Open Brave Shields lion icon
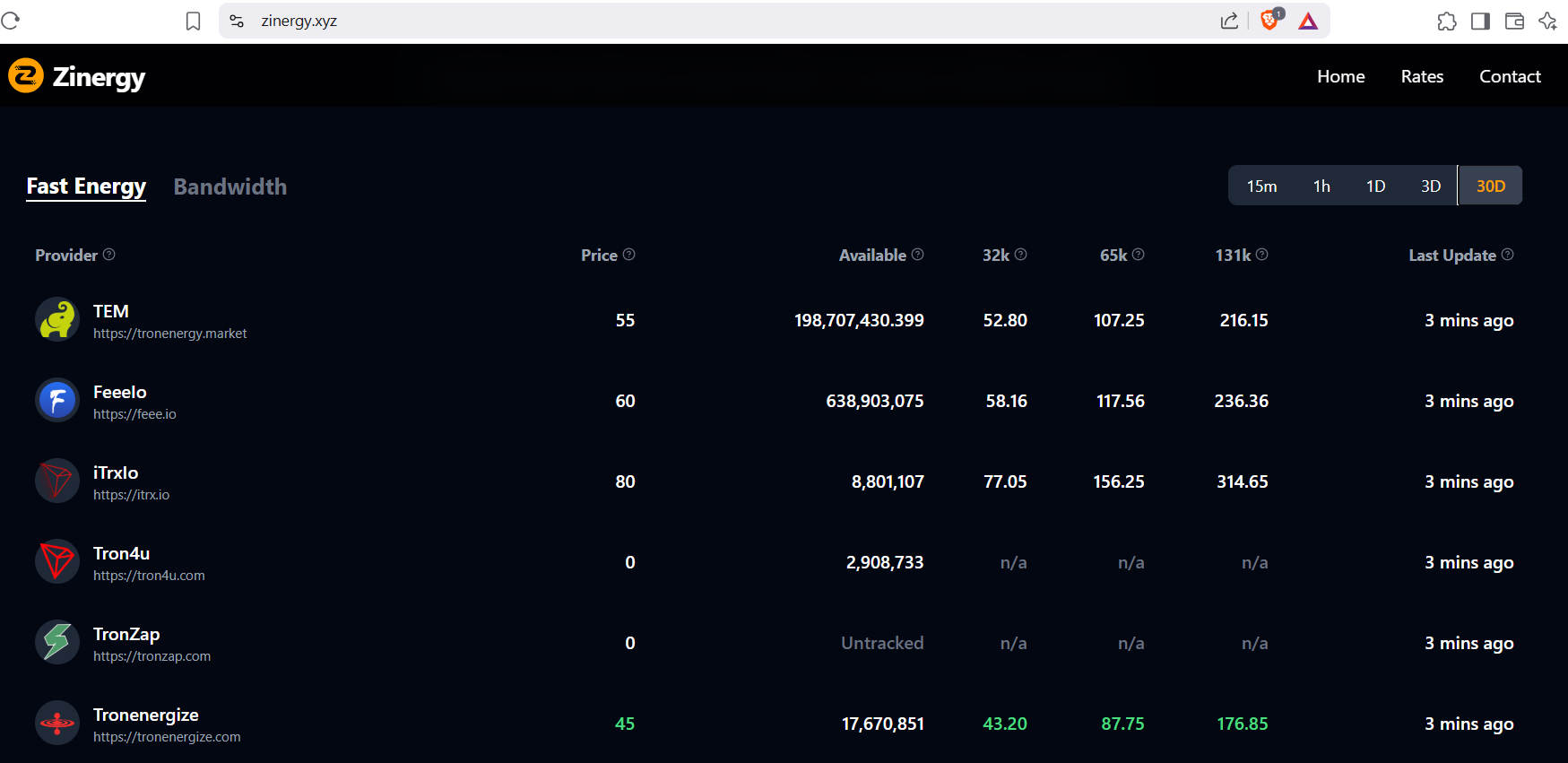 (1270, 20)
